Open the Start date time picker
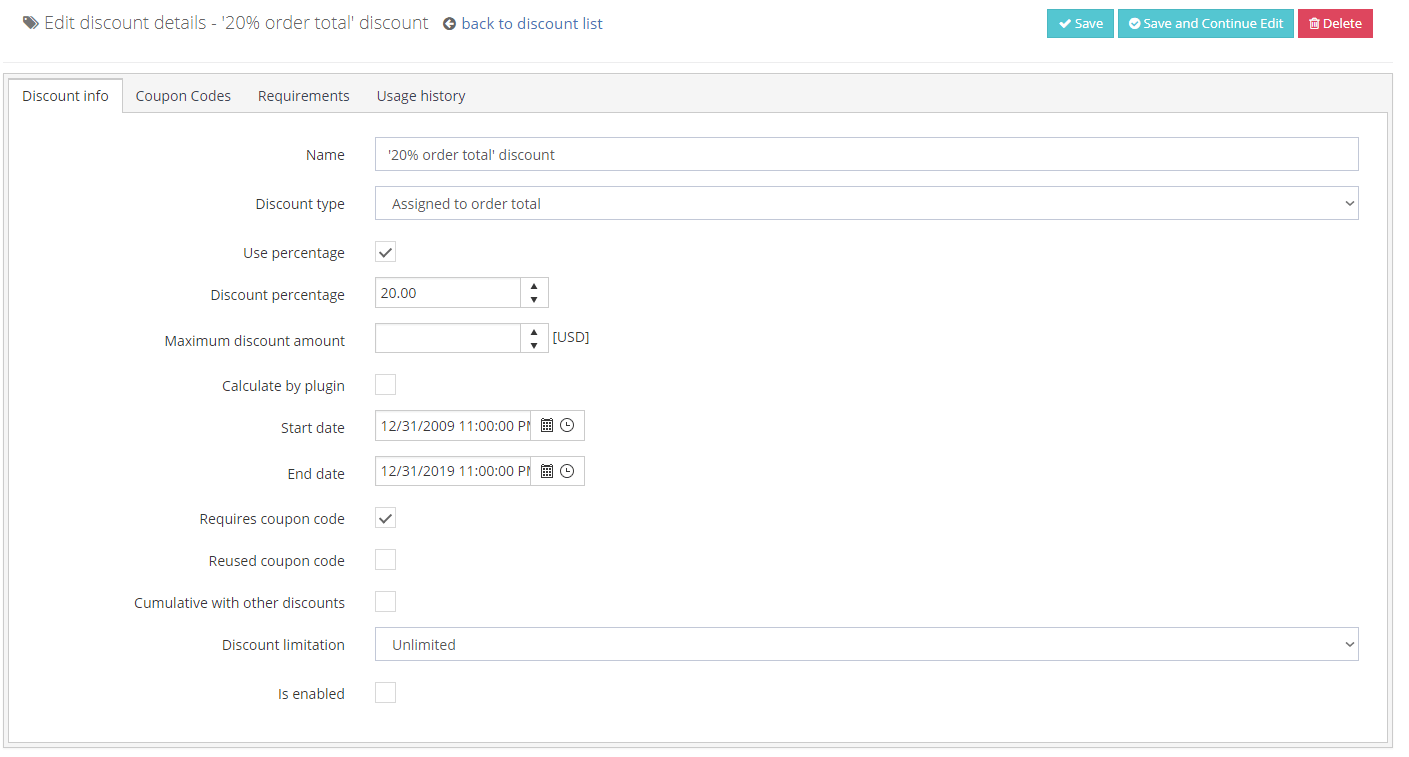This screenshot has height=757, width=1409. 567,425
